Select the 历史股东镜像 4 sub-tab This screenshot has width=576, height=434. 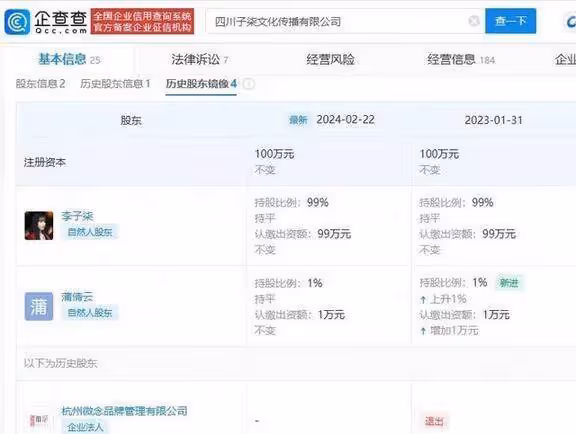tap(201, 84)
